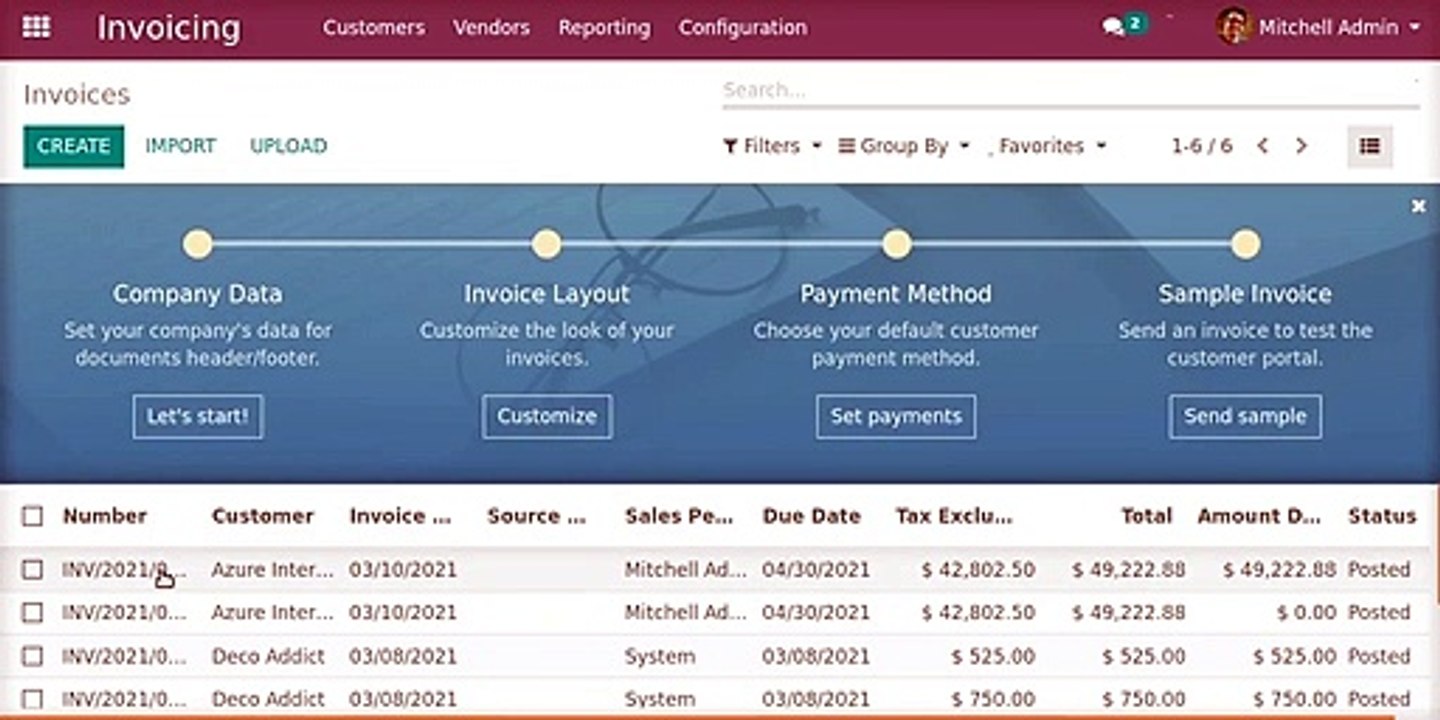Sort by the Source document column header

(x=537, y=516)
